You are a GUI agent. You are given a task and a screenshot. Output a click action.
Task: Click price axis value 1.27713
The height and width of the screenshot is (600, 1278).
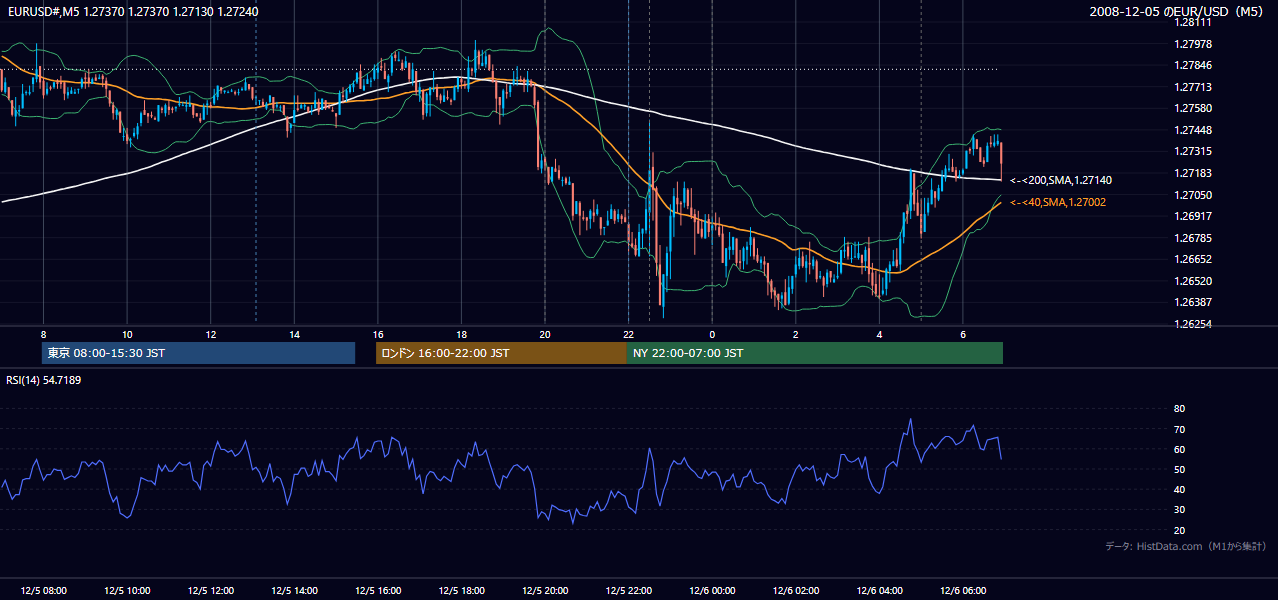point(1193,87)
